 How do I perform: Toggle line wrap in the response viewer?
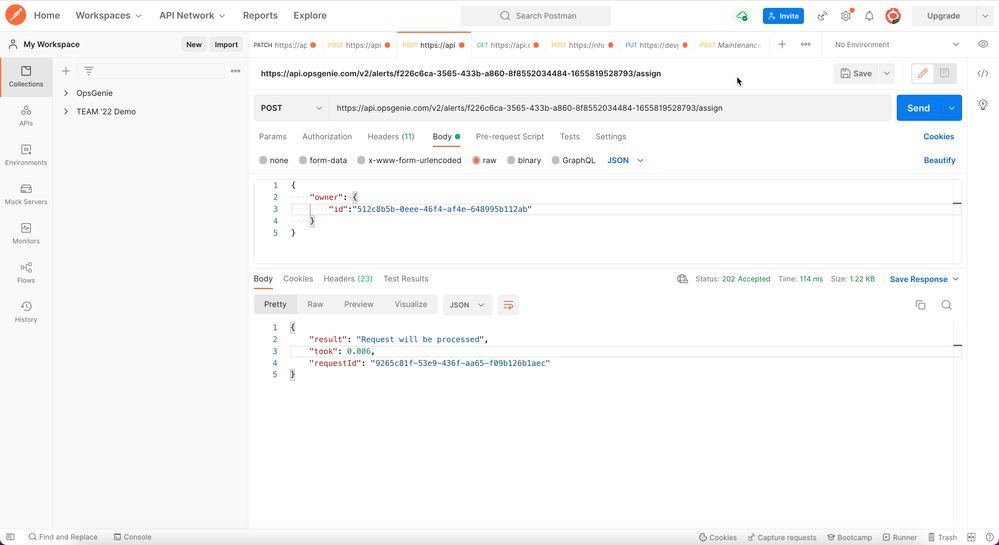tap(508, 305)
